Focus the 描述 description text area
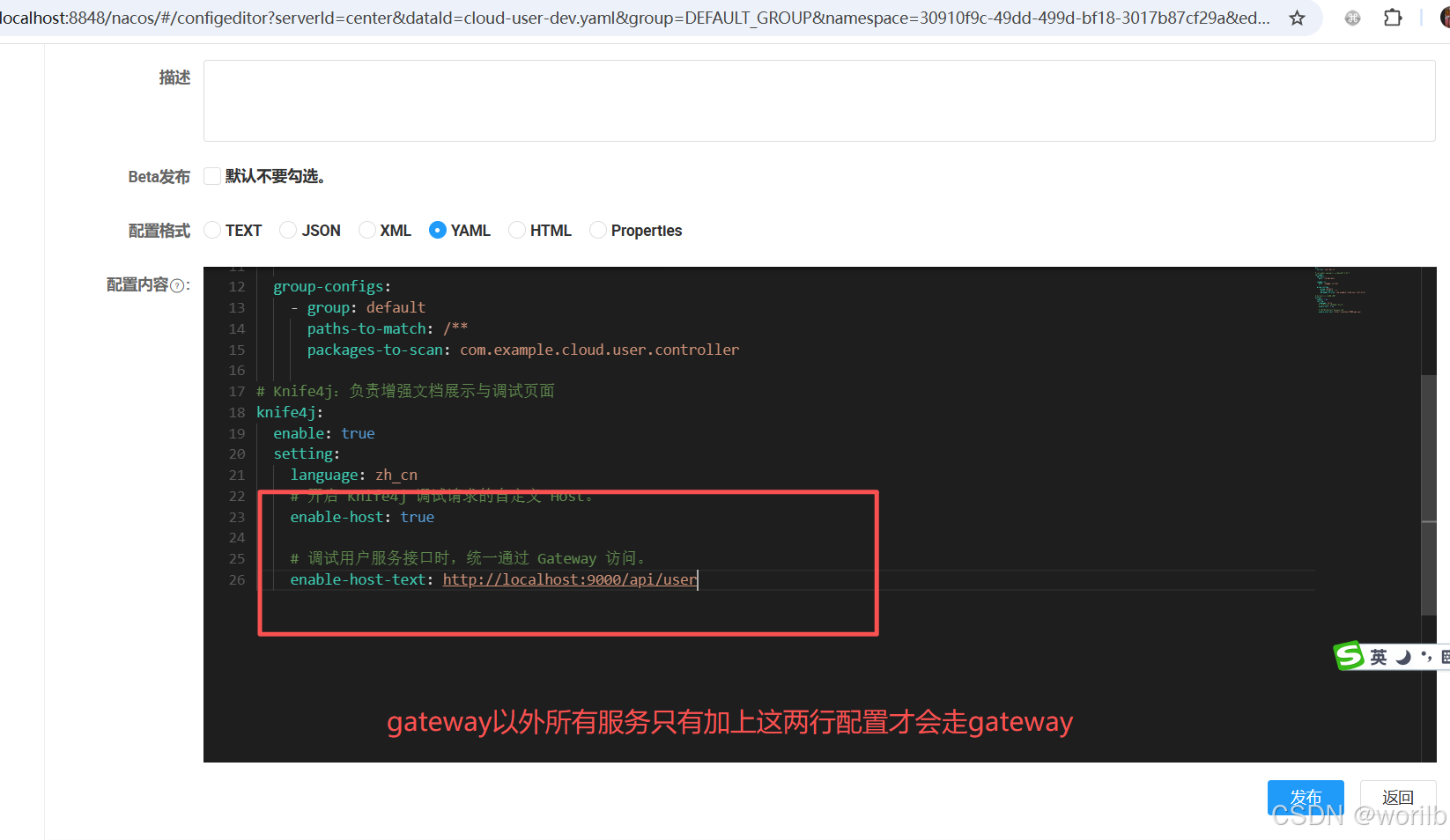 coord(819,100)
